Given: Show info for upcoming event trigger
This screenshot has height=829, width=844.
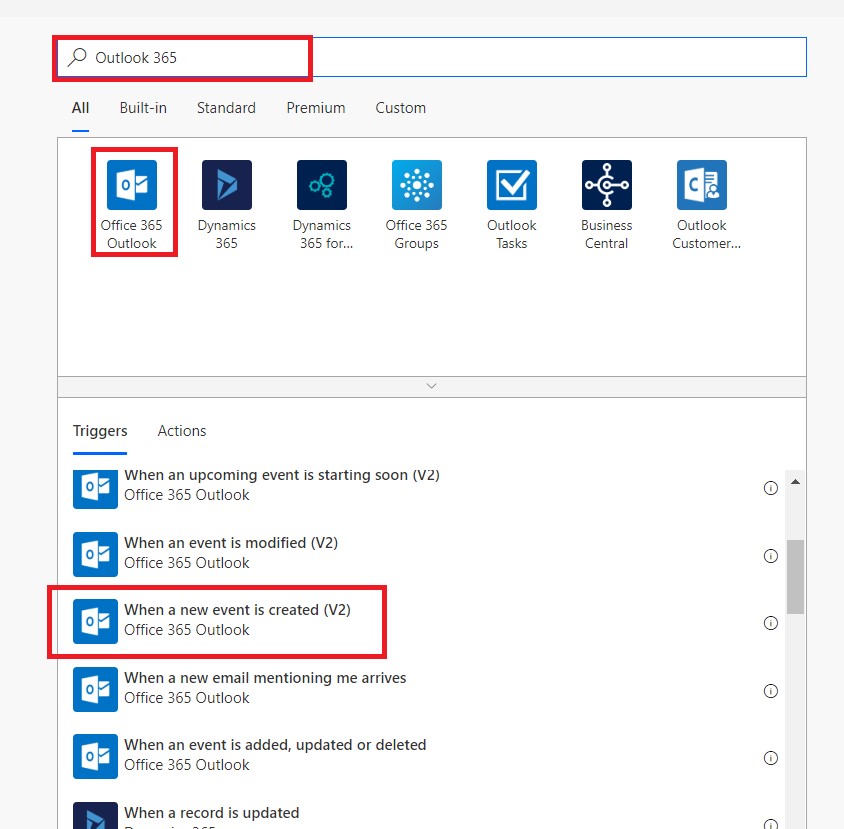Looking at the screenshot, I should point(770,488).
